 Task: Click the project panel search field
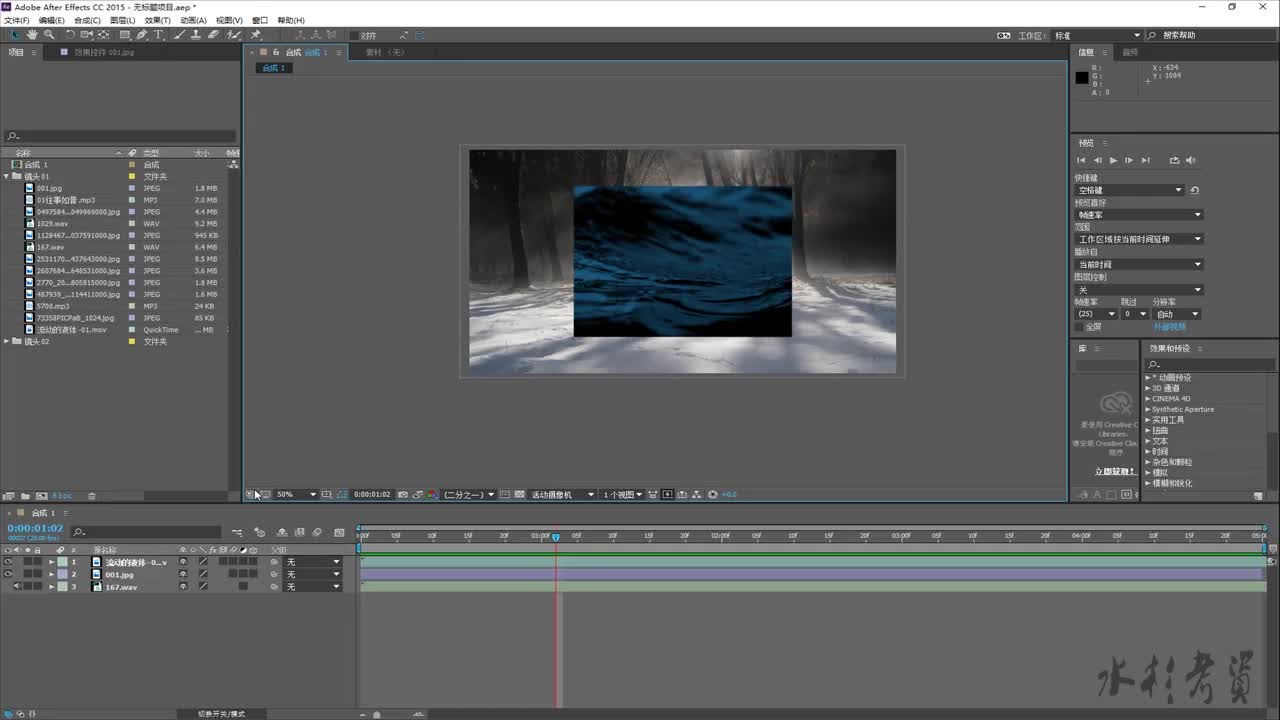point(121,136)
